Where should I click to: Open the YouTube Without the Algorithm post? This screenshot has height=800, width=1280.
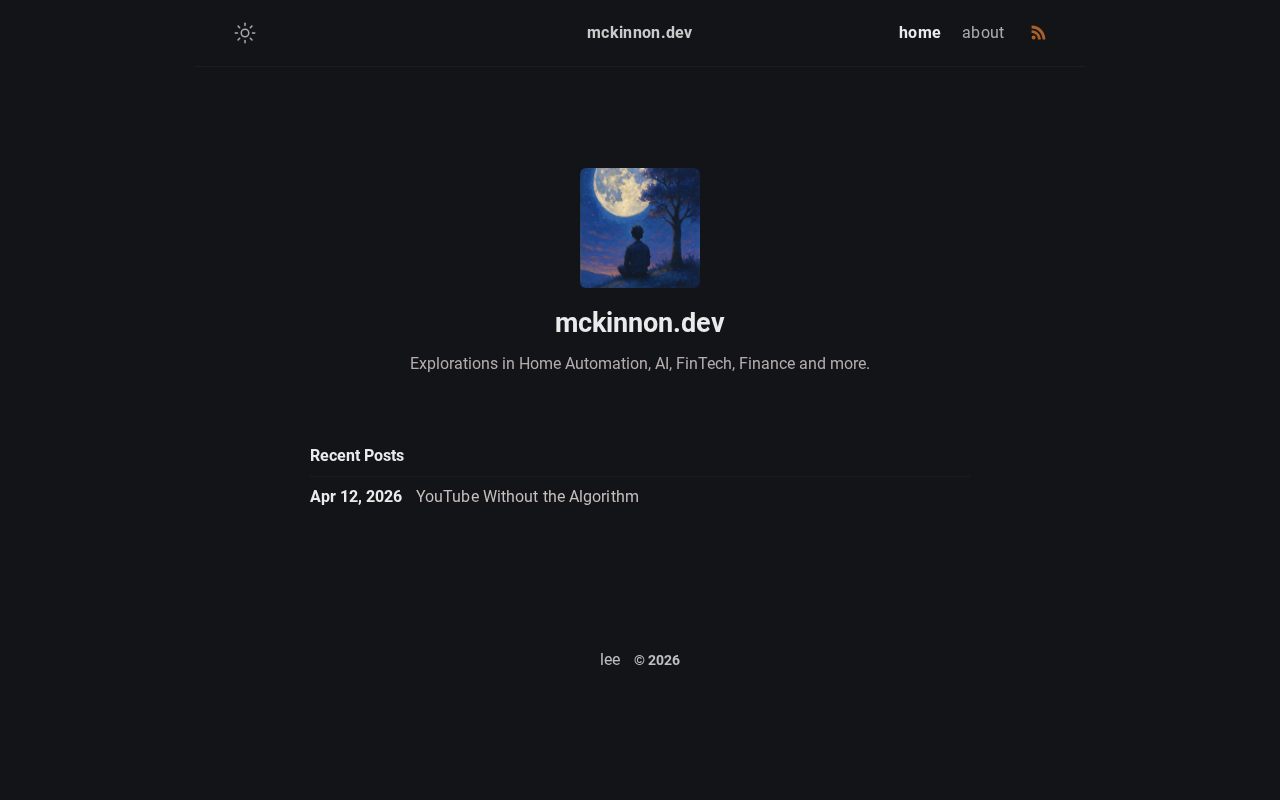pyautogui.click(x=527, y=497)
